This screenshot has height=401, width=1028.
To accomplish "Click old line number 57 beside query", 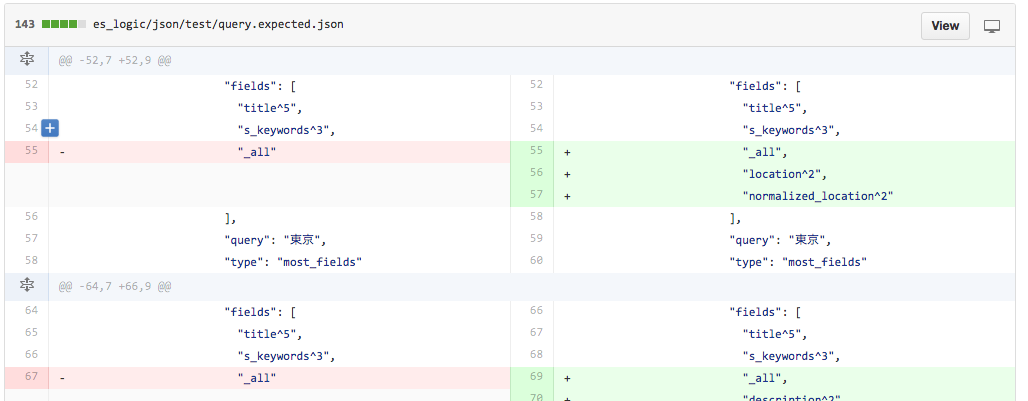I will pyautogui.click(x=31, y=239).
